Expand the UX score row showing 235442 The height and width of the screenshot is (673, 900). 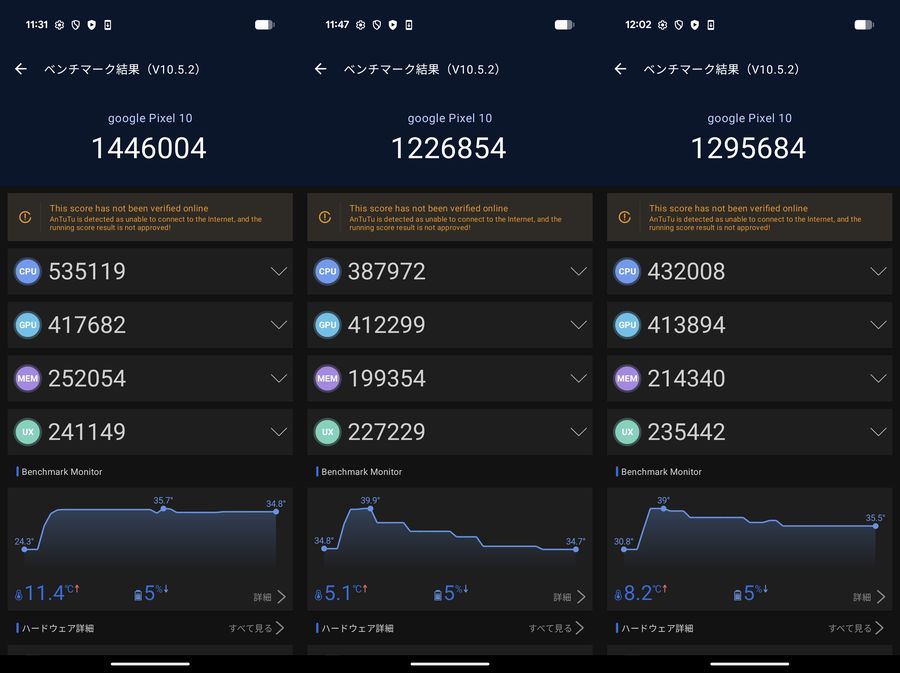click(x=878, y=432)
